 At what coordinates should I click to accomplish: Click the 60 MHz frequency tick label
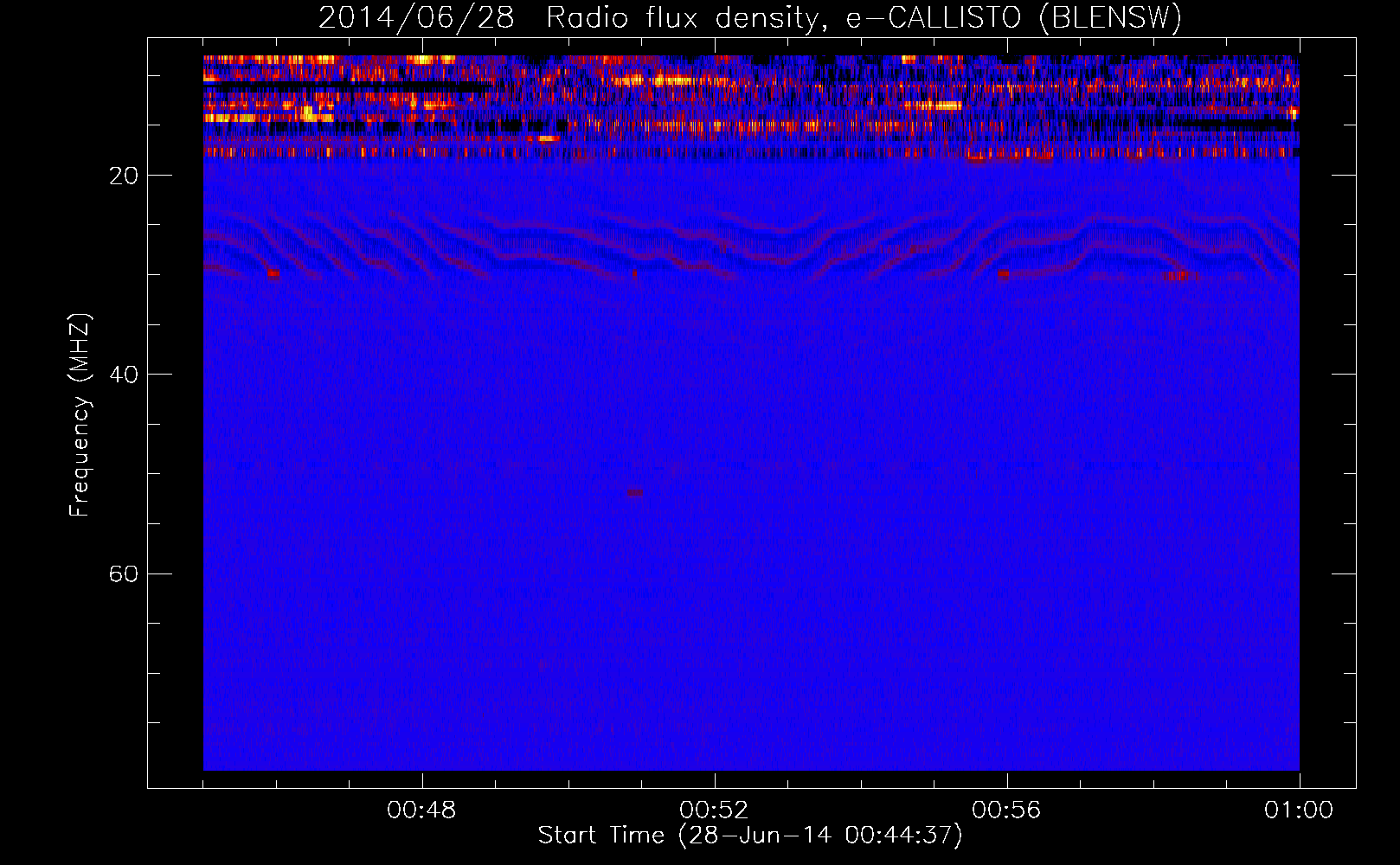point(125,574)
